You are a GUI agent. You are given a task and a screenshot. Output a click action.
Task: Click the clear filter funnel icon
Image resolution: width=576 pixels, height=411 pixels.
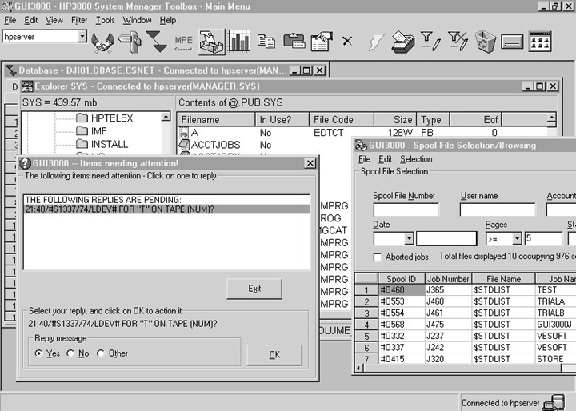[x=458, y=41]
